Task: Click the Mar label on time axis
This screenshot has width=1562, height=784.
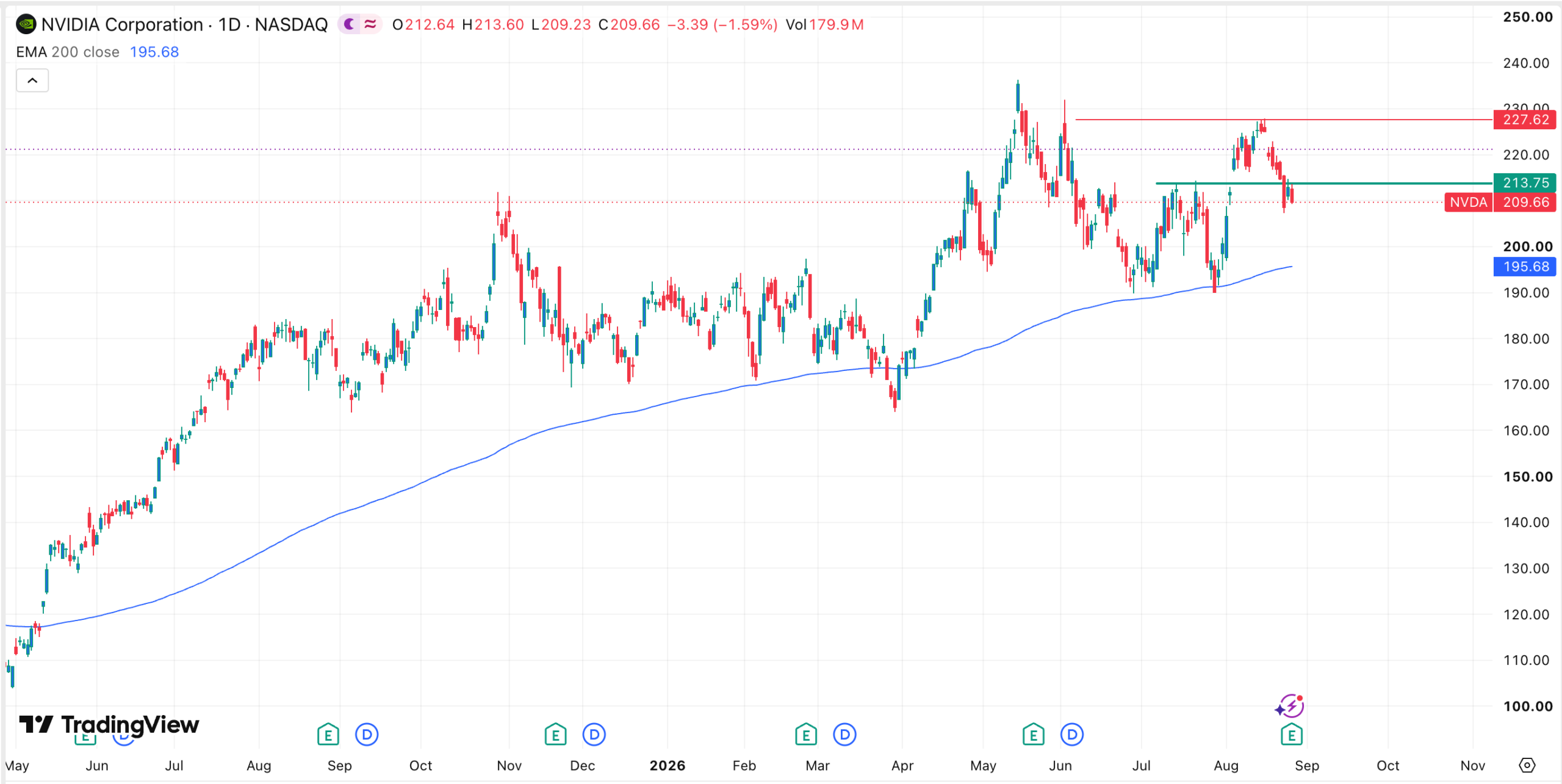Action: 818,766
